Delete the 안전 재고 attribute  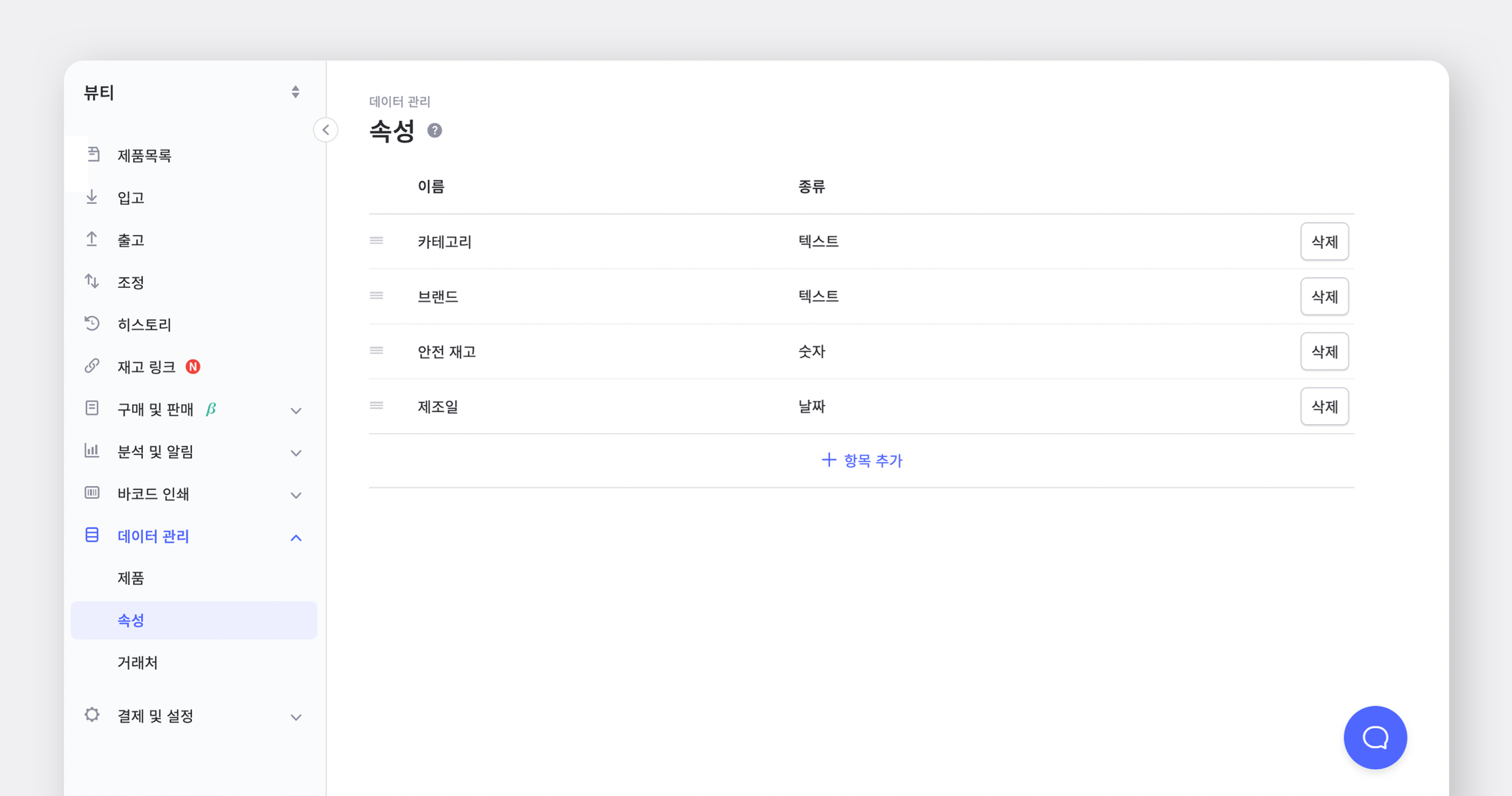tap(1325, 352)
